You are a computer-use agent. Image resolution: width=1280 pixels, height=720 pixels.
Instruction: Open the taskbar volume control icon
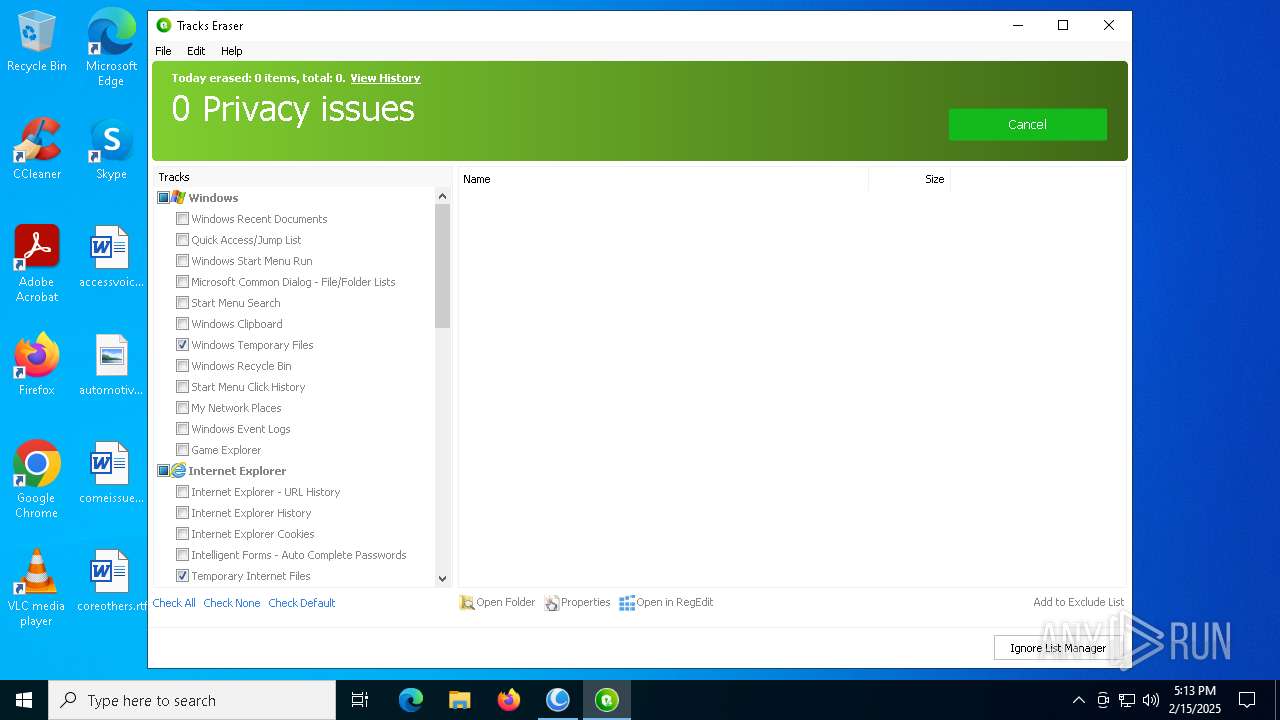(1151, 700)
